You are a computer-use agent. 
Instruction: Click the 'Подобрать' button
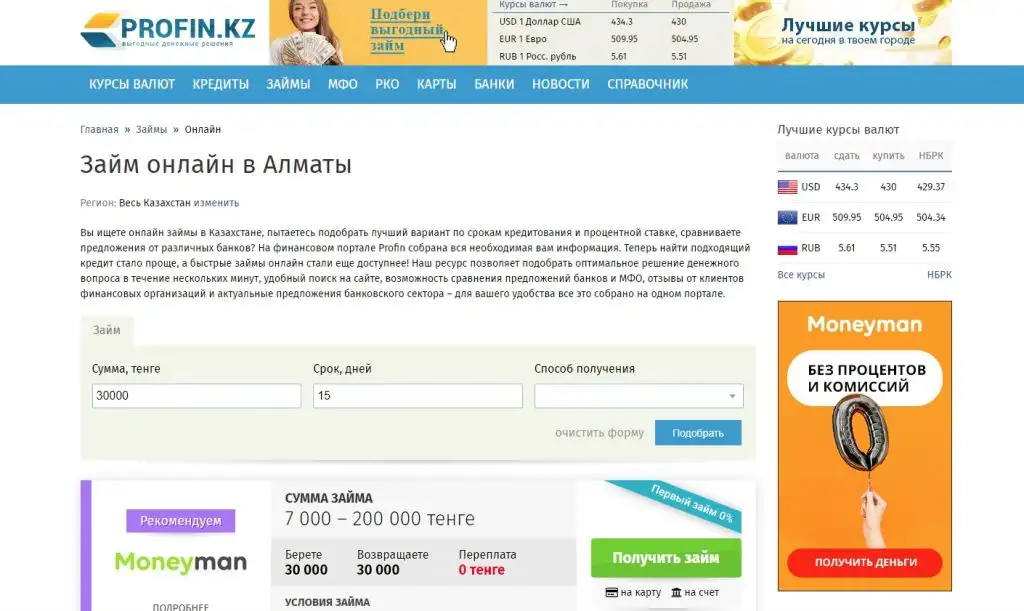[x=698, y=433]
